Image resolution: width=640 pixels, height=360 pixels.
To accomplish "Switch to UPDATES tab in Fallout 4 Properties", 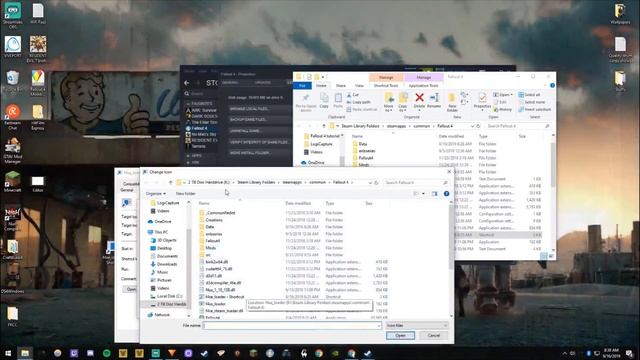I will (x=262, y=82).
